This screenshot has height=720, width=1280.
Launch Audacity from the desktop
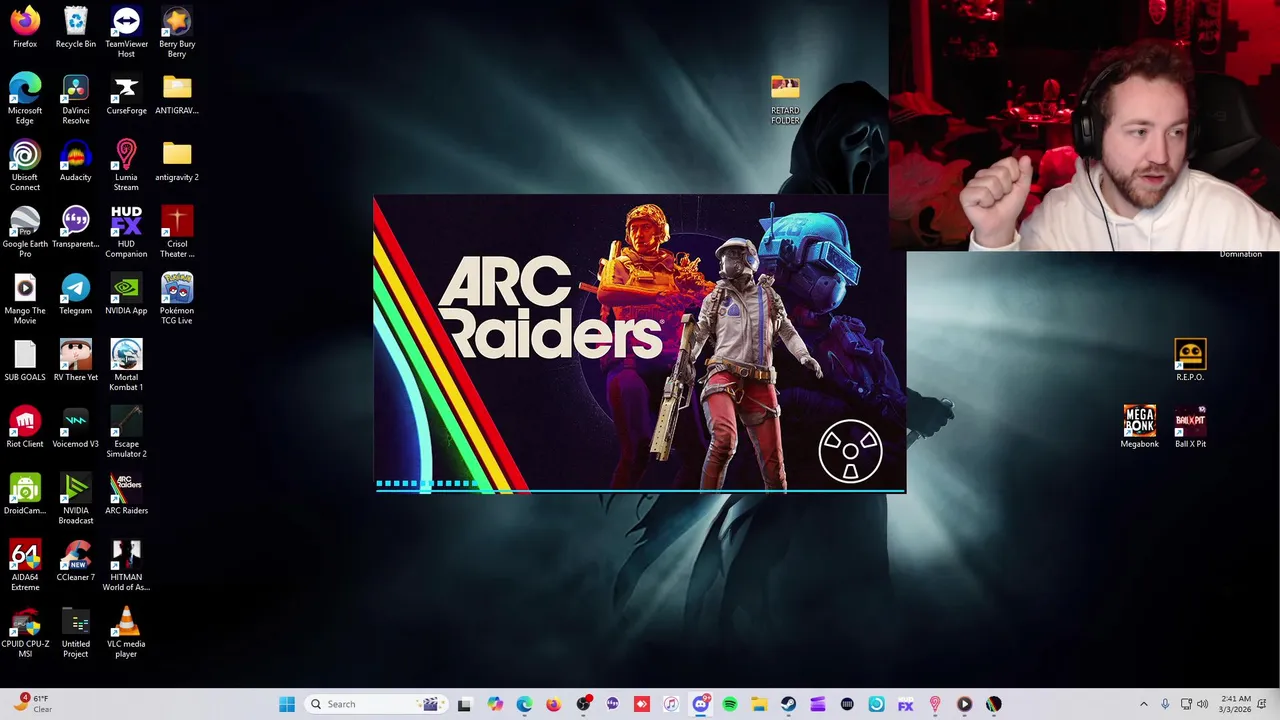click(76, 161)
